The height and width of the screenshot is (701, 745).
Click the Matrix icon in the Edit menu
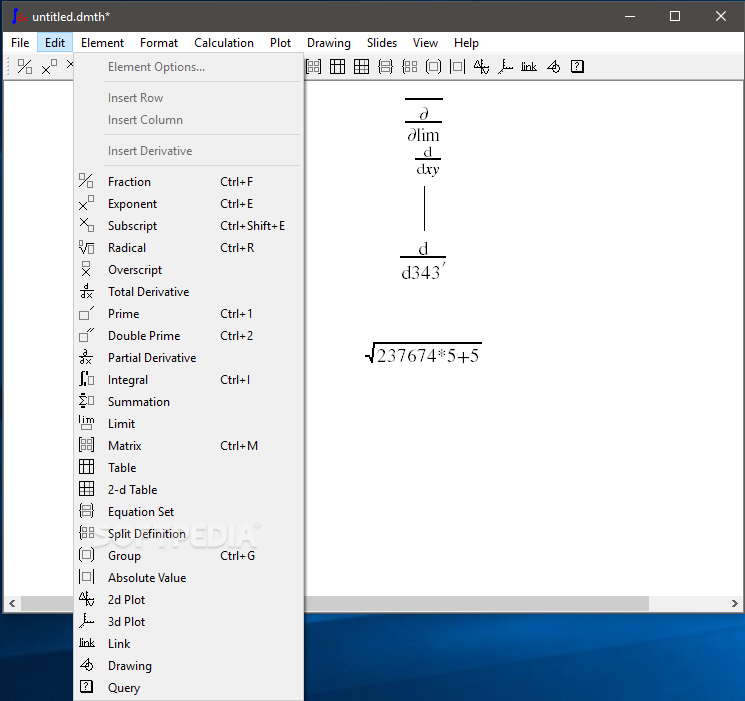[86, 445]
